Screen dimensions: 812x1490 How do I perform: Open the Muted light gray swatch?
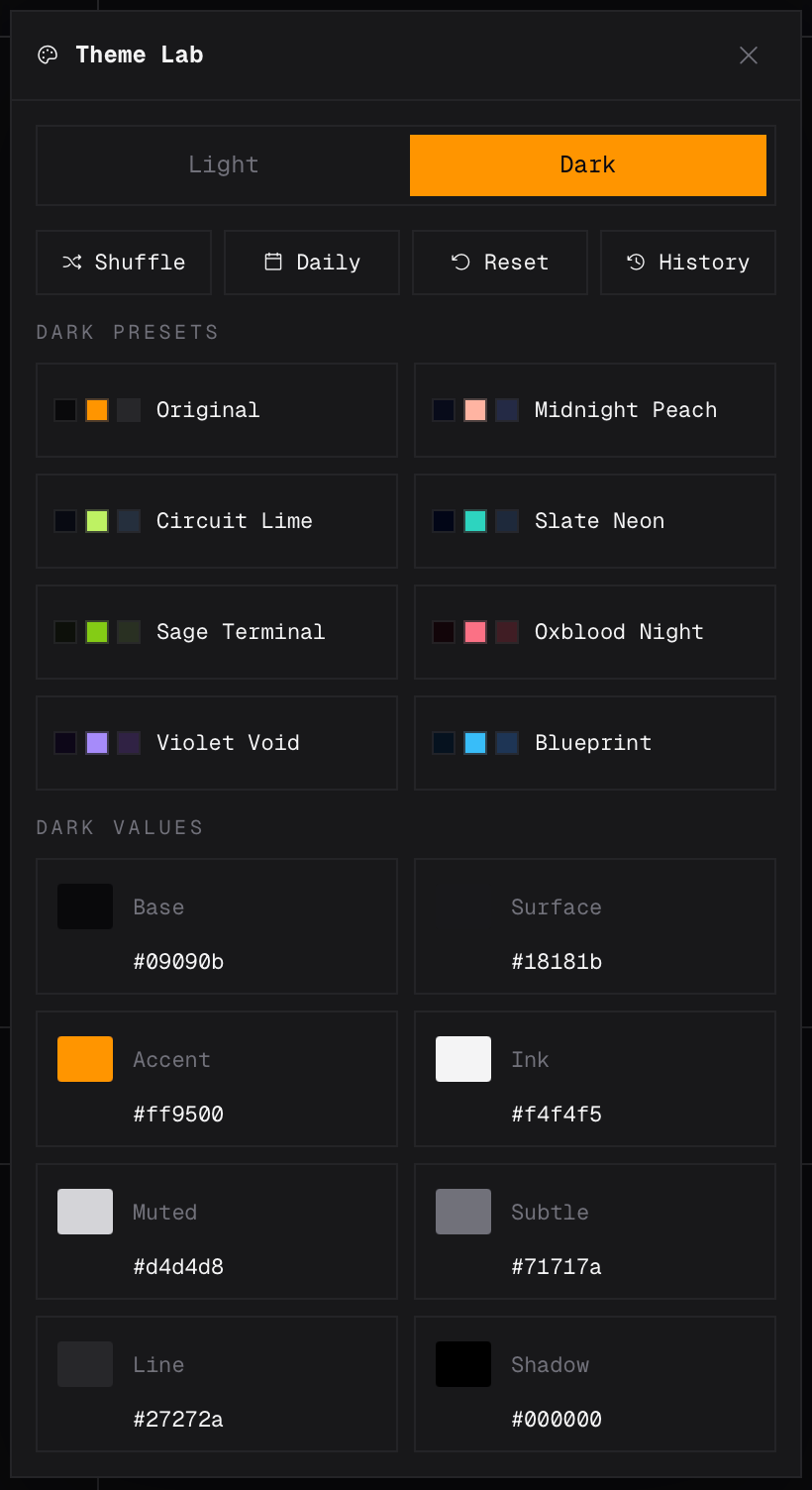point(85,1212)
